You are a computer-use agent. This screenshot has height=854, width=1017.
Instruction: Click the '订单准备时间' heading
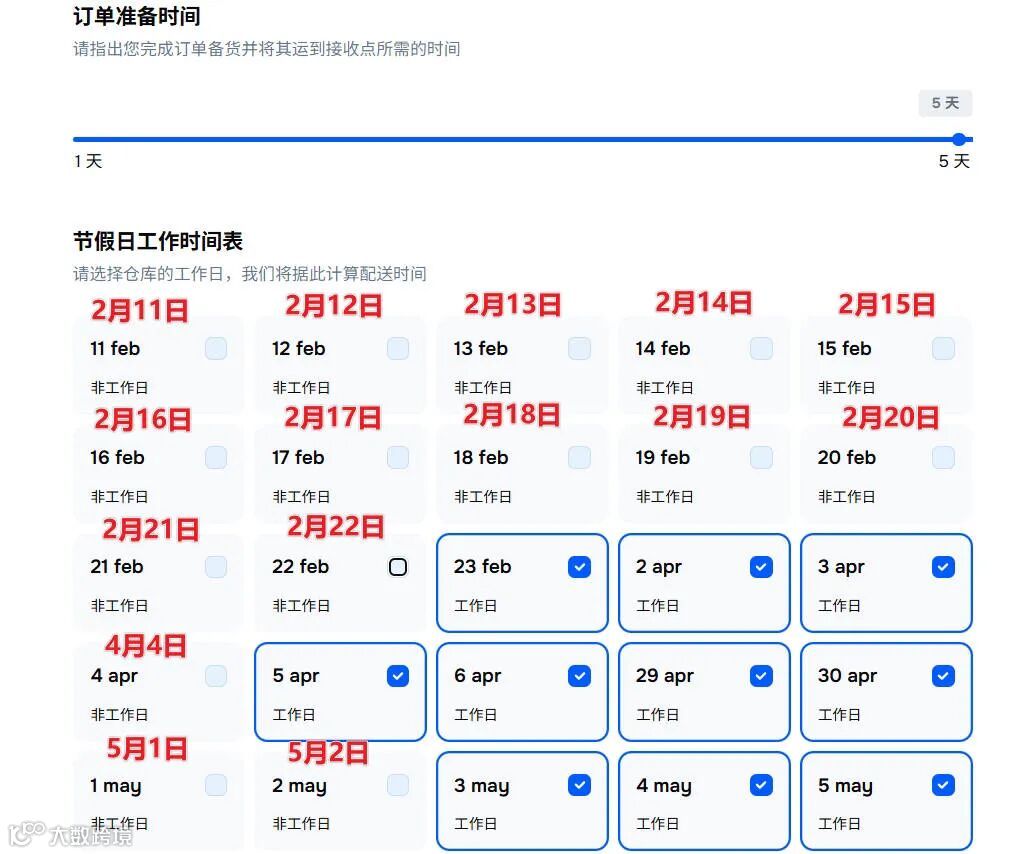[137, 16]
